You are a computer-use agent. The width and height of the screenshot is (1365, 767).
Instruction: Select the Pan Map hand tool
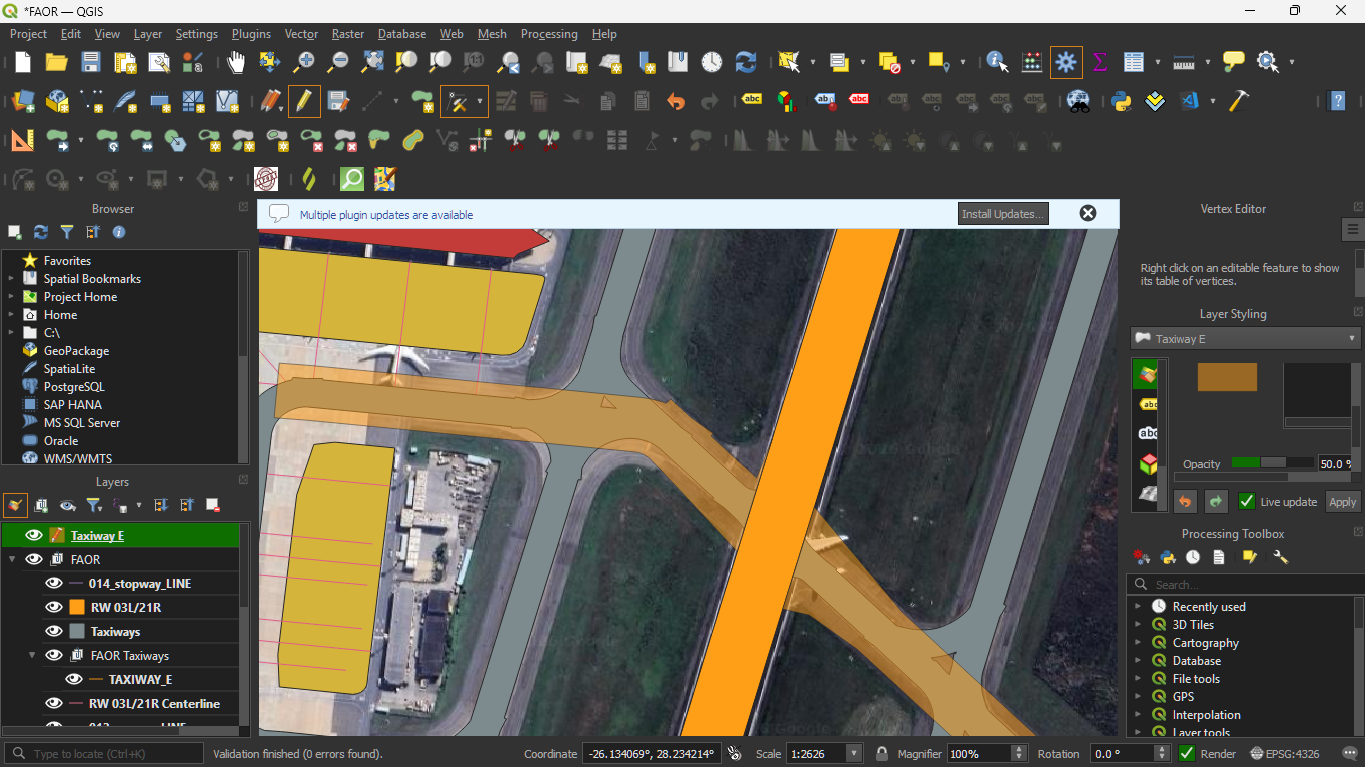[236, 62]
